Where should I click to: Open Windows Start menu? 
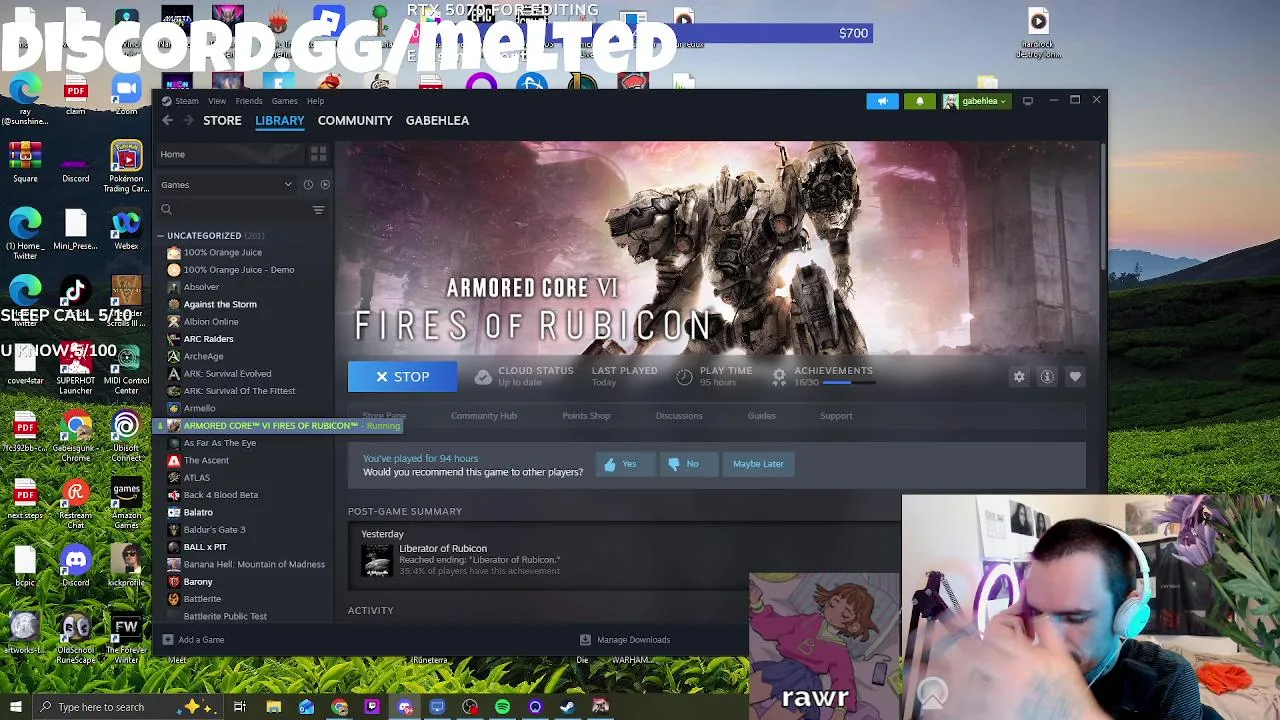click(x=15, y=707)
